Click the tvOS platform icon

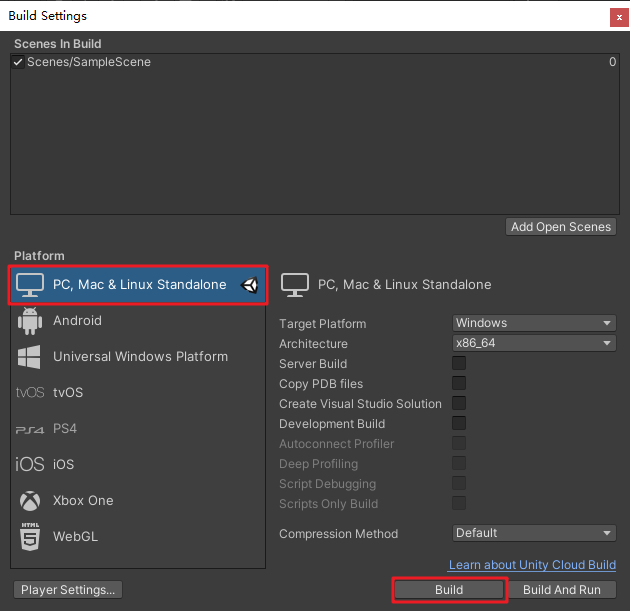(x=30, y=393)
